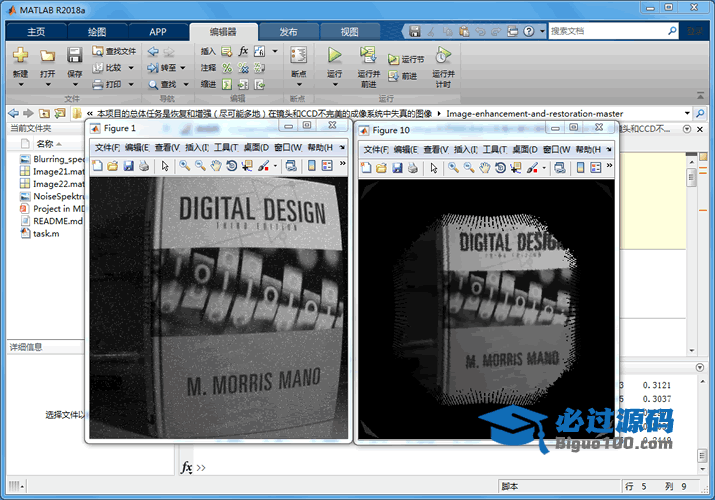This screenshot has height=500, width=715.
Task: Click the Run Section button
Action: (x=406, y=59)
